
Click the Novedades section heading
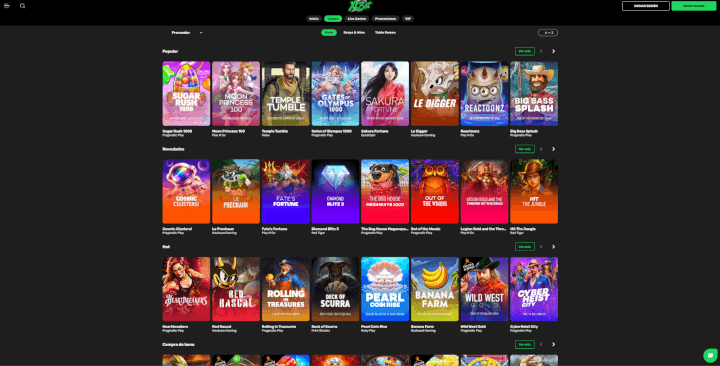click(174, 149)
